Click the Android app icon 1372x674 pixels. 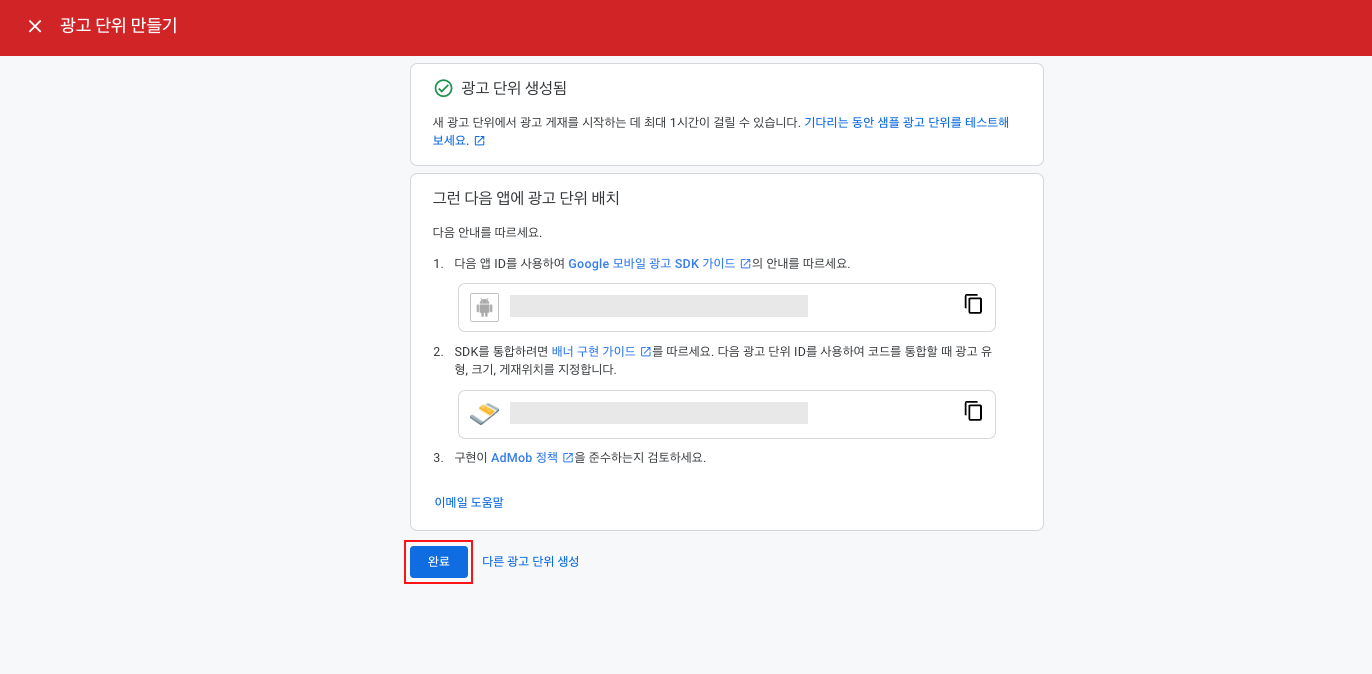point(485,307)
